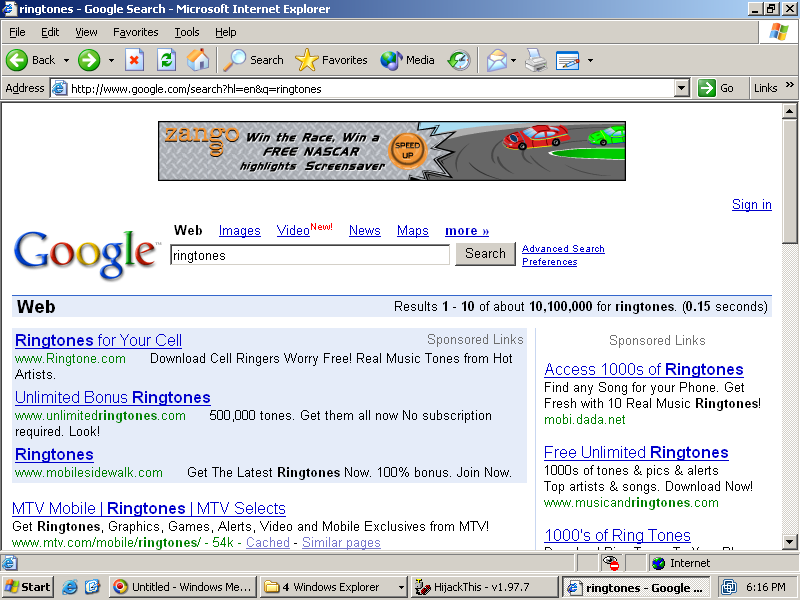This screenshot has height=600, width=800.
Task: Click the Internet zone globe in status bar
Action: (659, 563)
